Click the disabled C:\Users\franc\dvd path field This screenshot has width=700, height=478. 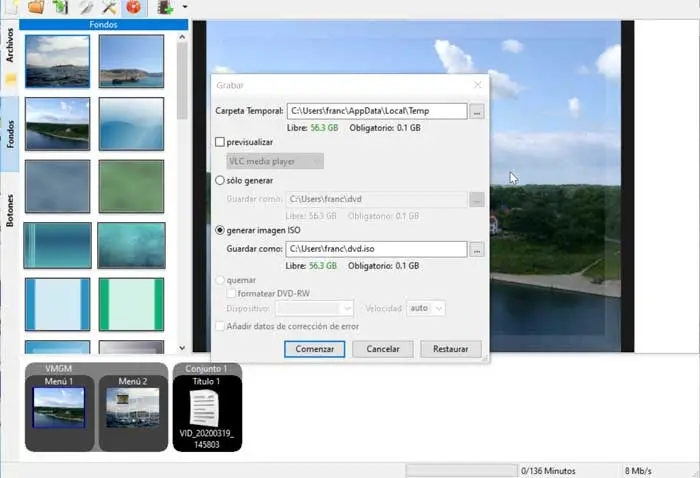coord(376,199)
